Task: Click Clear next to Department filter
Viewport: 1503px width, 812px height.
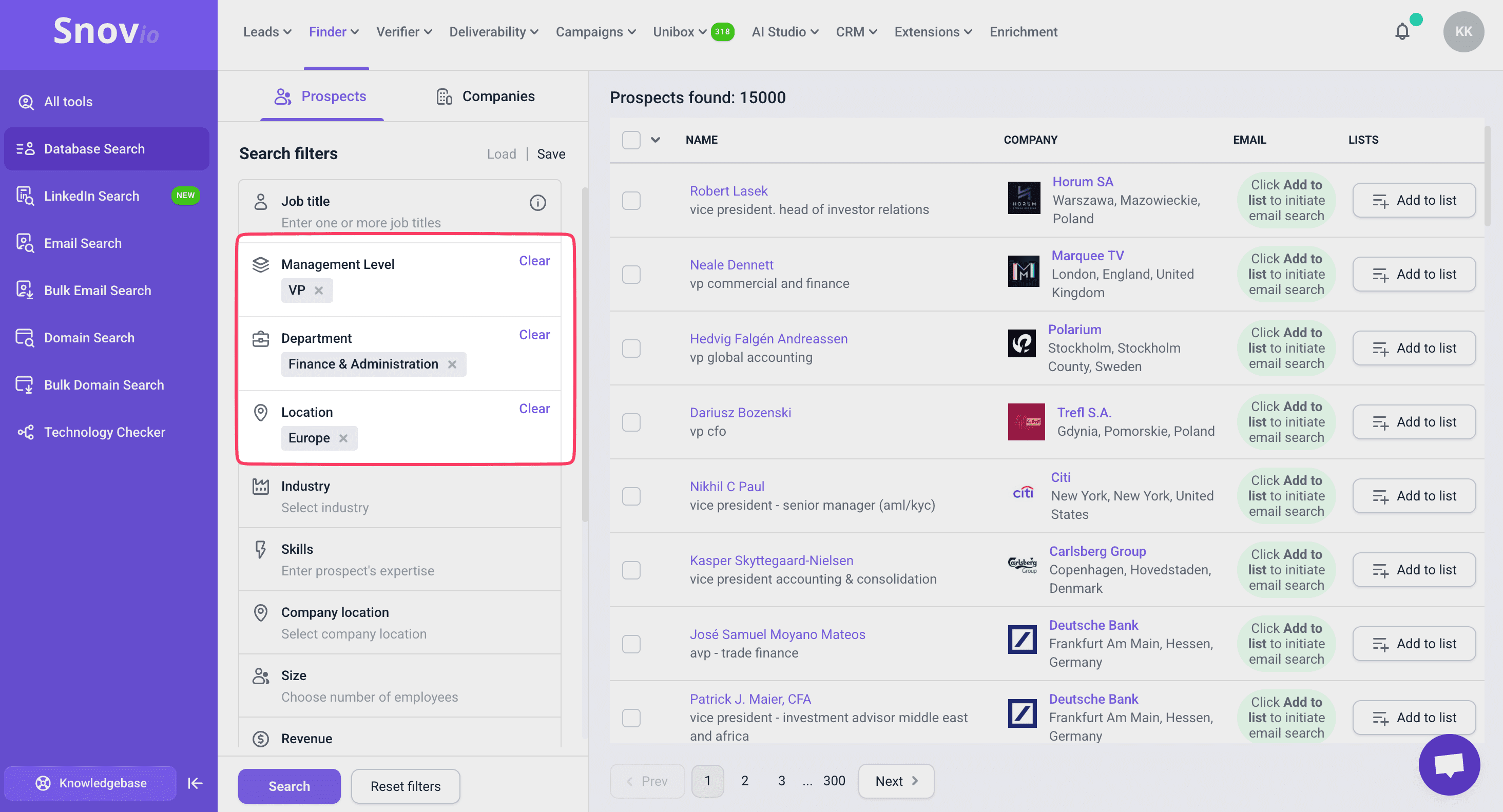Action: click(534, 335)
